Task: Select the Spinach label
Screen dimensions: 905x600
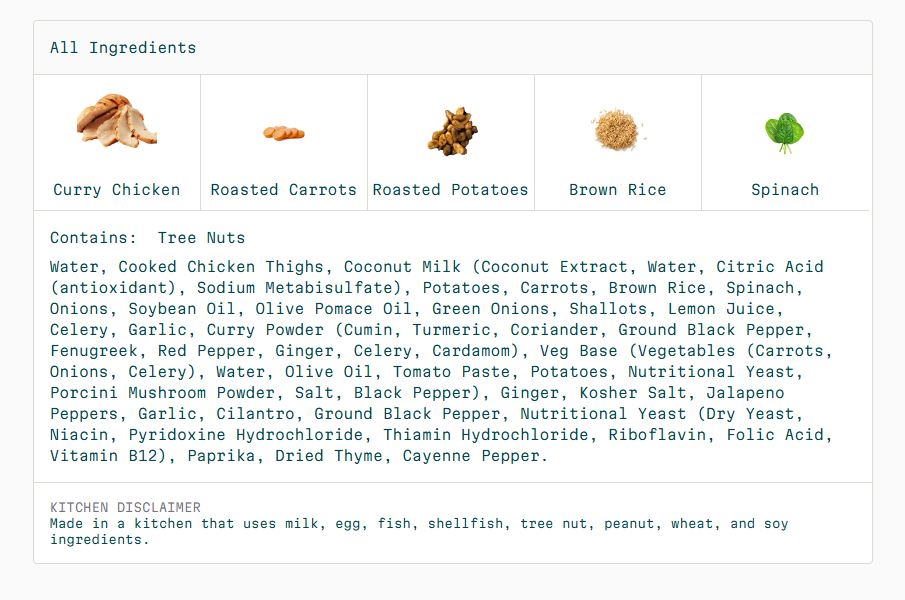Action: click(785, 190)
